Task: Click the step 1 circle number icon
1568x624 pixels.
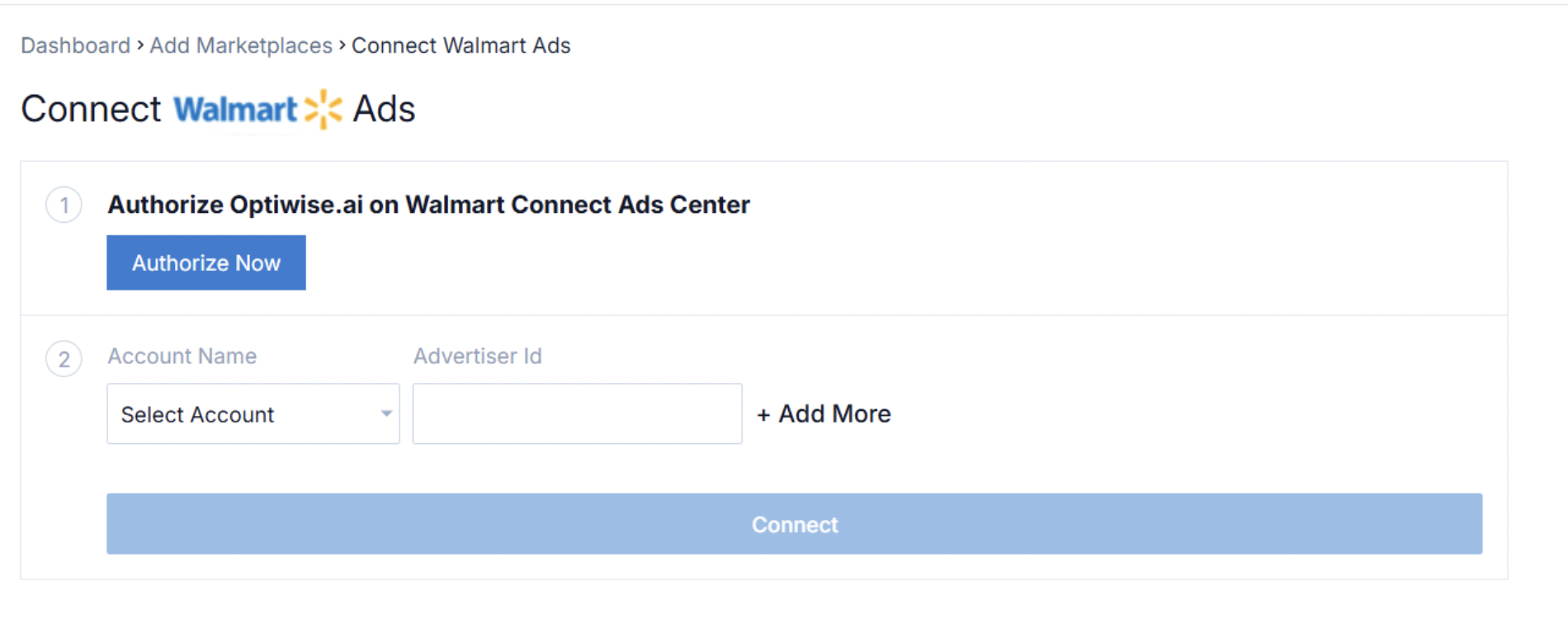Action: [64, 205]
